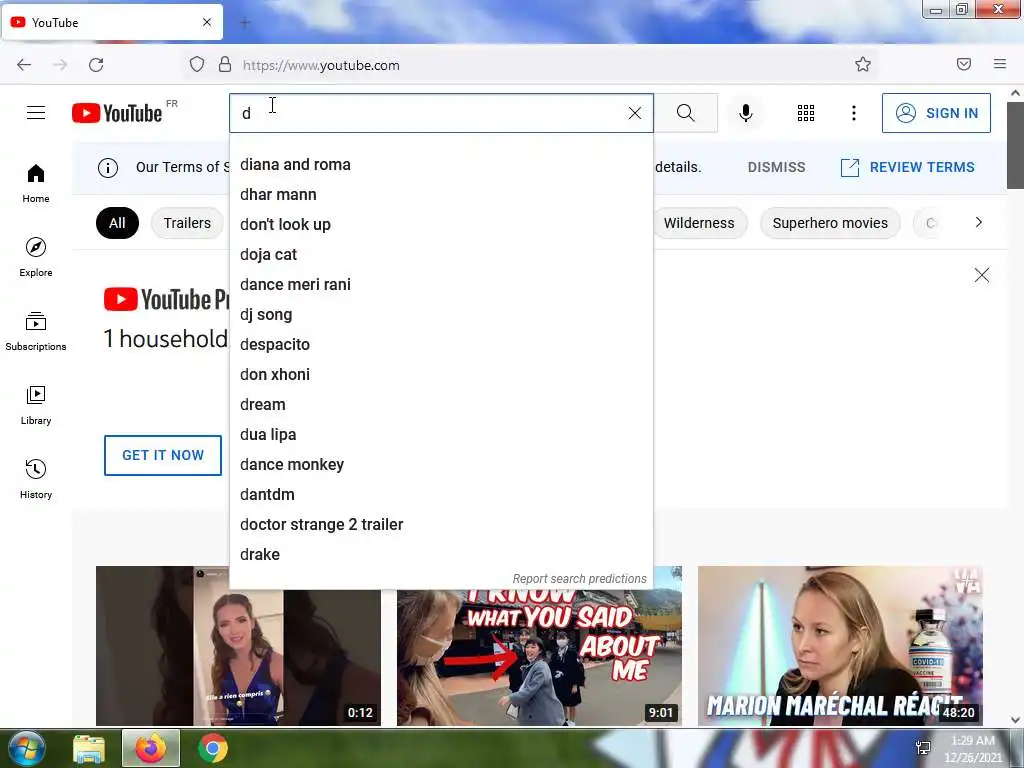Open the YouTube guide hamburger menu
This screenshot has height=768, width=1024.
point(36,113)
